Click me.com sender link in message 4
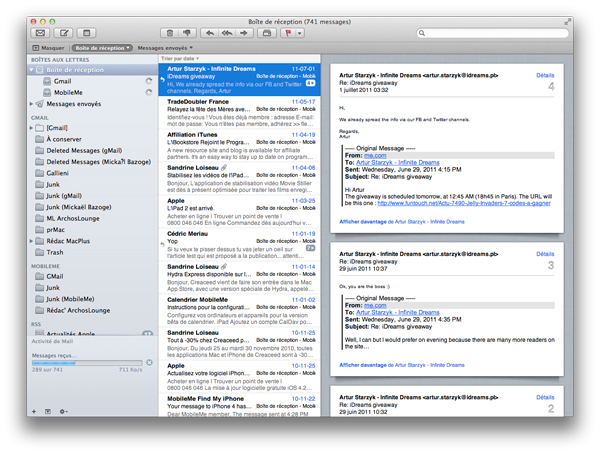 [x=375, y=155]
